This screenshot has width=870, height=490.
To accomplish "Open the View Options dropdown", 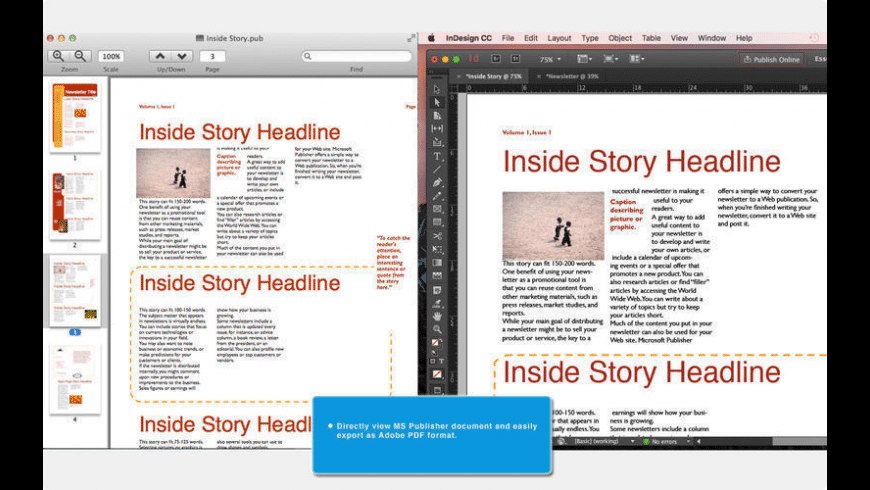I will [584, 59].
